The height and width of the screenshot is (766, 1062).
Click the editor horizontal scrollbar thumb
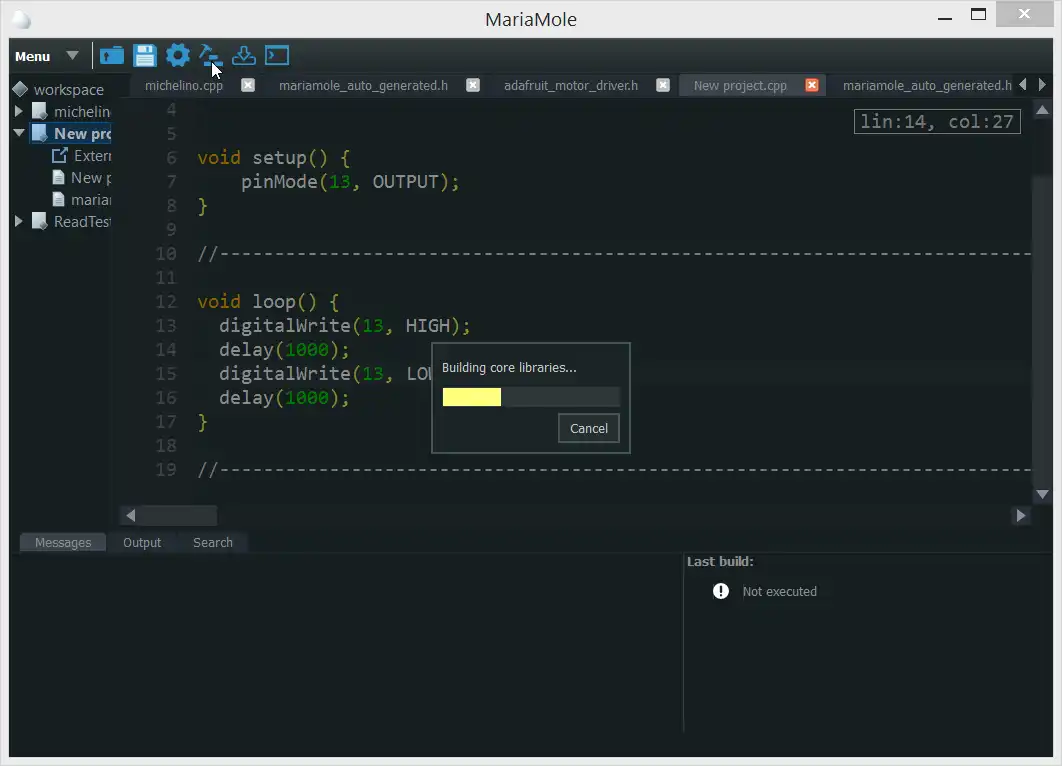[178, 516]
